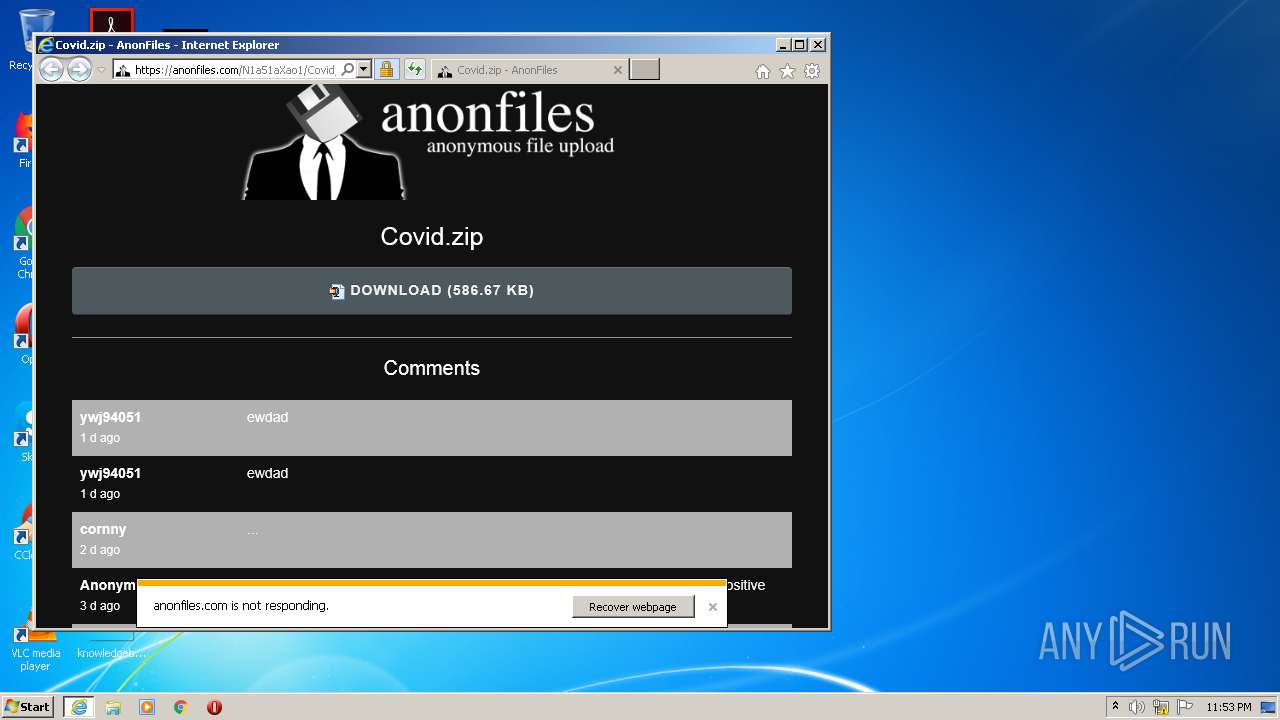Viewport: 1280px width, 720px height.
Task: Click the DOWNLOAD (586.67 KB) button
Action: click(x=432, y=291)
